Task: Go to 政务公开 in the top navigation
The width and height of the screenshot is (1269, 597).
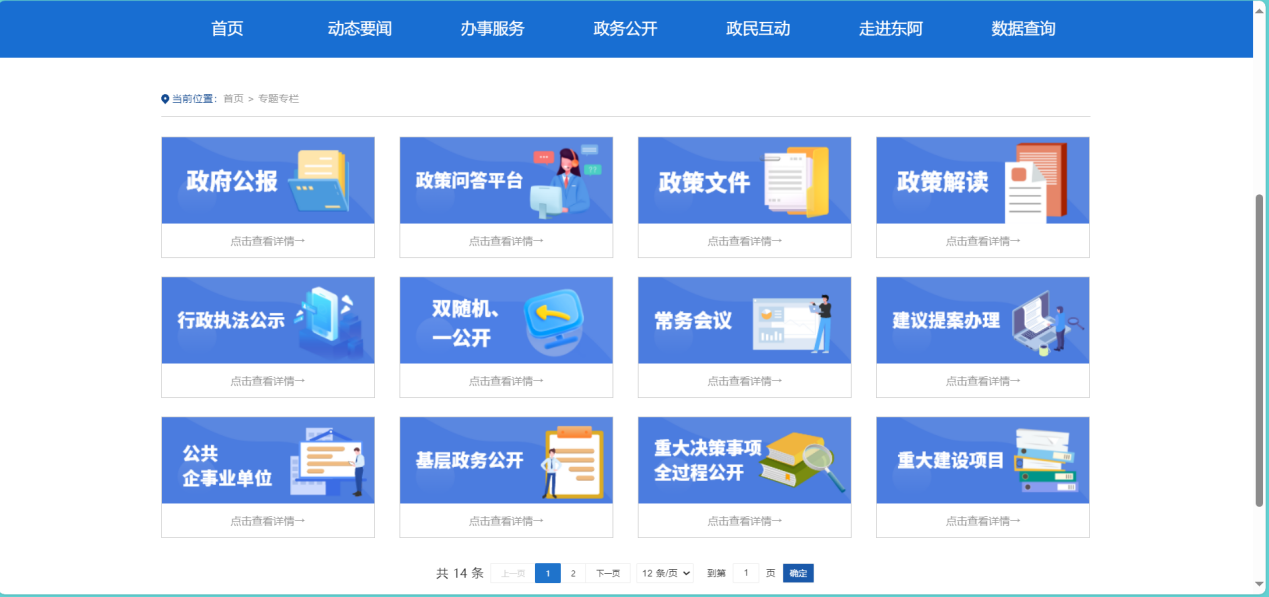Action: [x=625, y=29]
